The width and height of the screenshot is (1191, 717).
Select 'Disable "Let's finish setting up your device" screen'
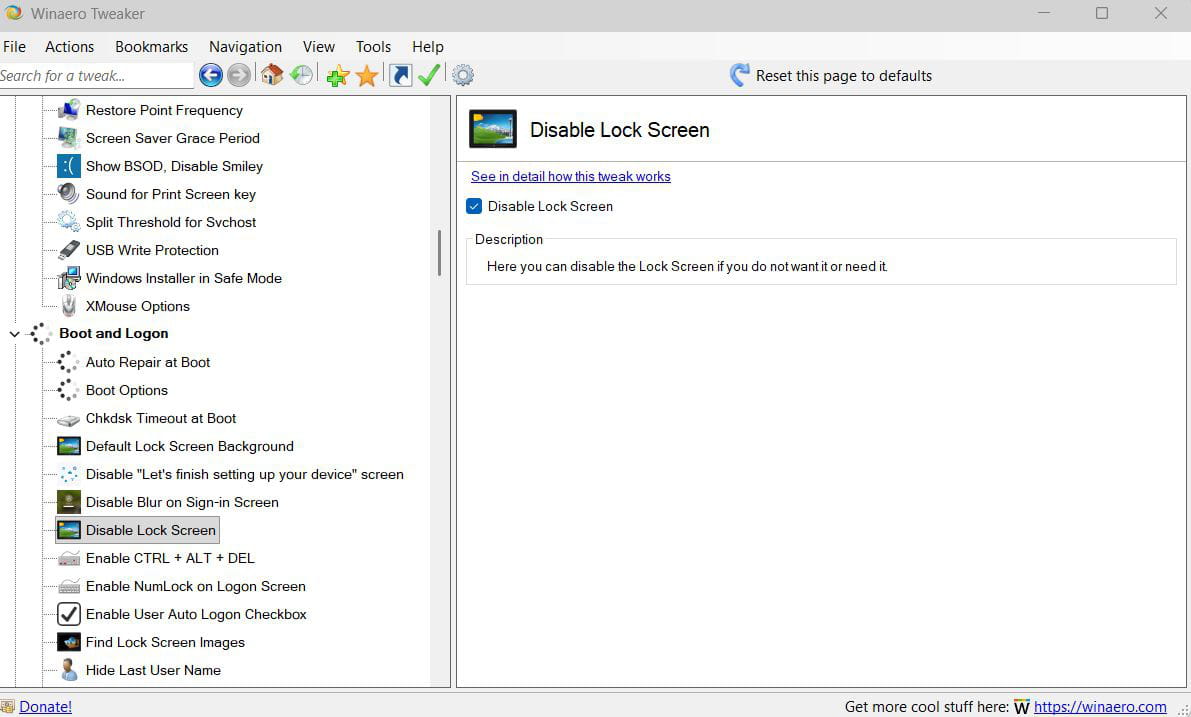pyautogui.click(x=245, y=475)
